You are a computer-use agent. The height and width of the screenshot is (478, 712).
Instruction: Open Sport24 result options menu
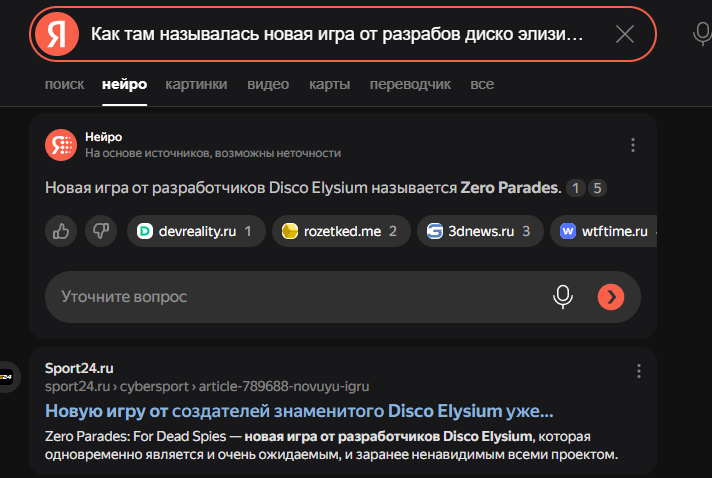[x=639, y=371]
